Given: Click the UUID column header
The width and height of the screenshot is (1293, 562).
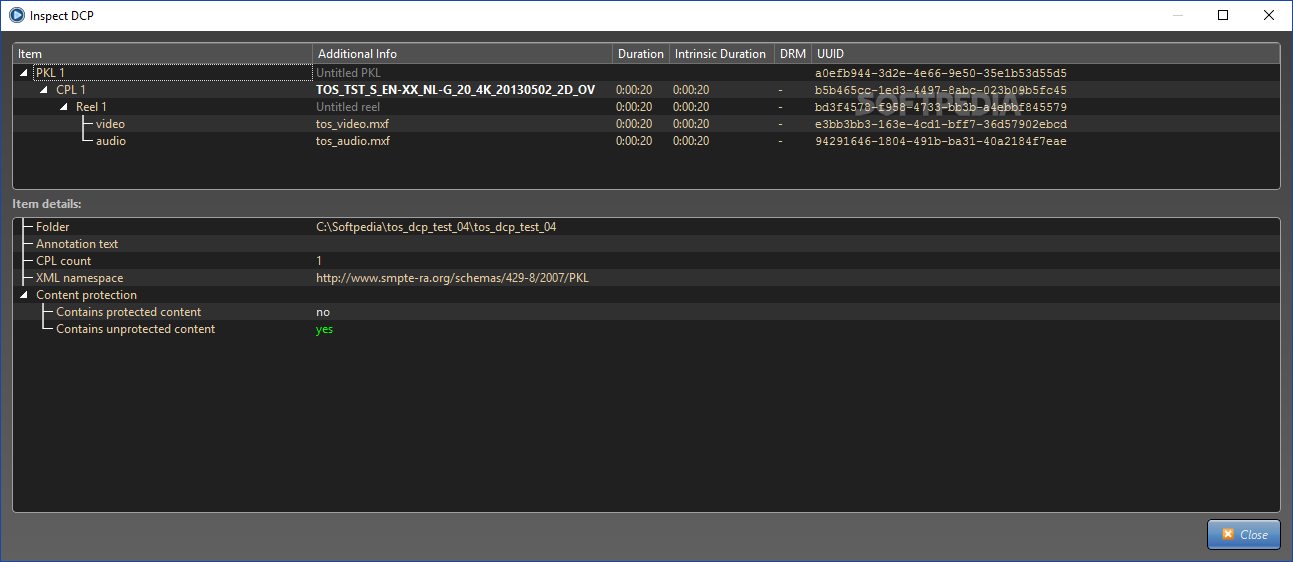Looking at the screenshot, I should pos(1045,54).
